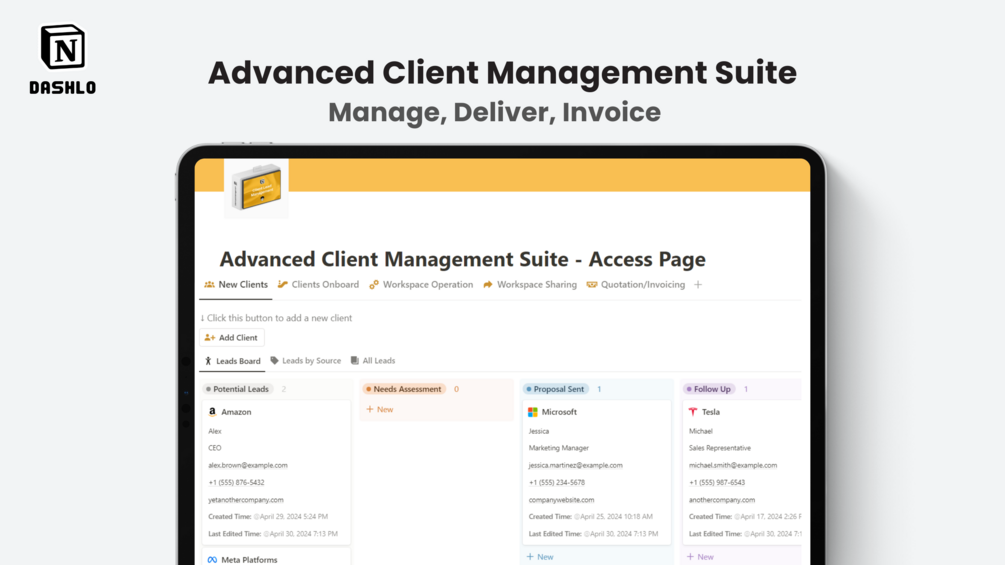Click the CEO text on Amazon card
Viewport: 1005px width, 565px height.
tap(214, 448)
